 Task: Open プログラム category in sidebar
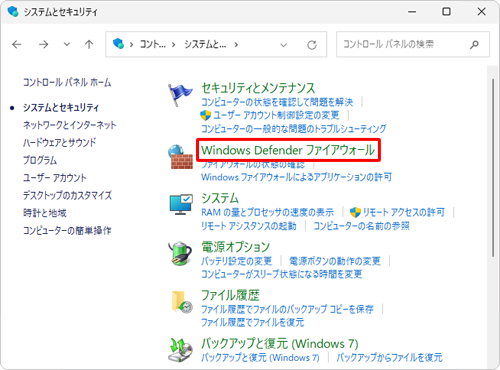click(40, 160)
